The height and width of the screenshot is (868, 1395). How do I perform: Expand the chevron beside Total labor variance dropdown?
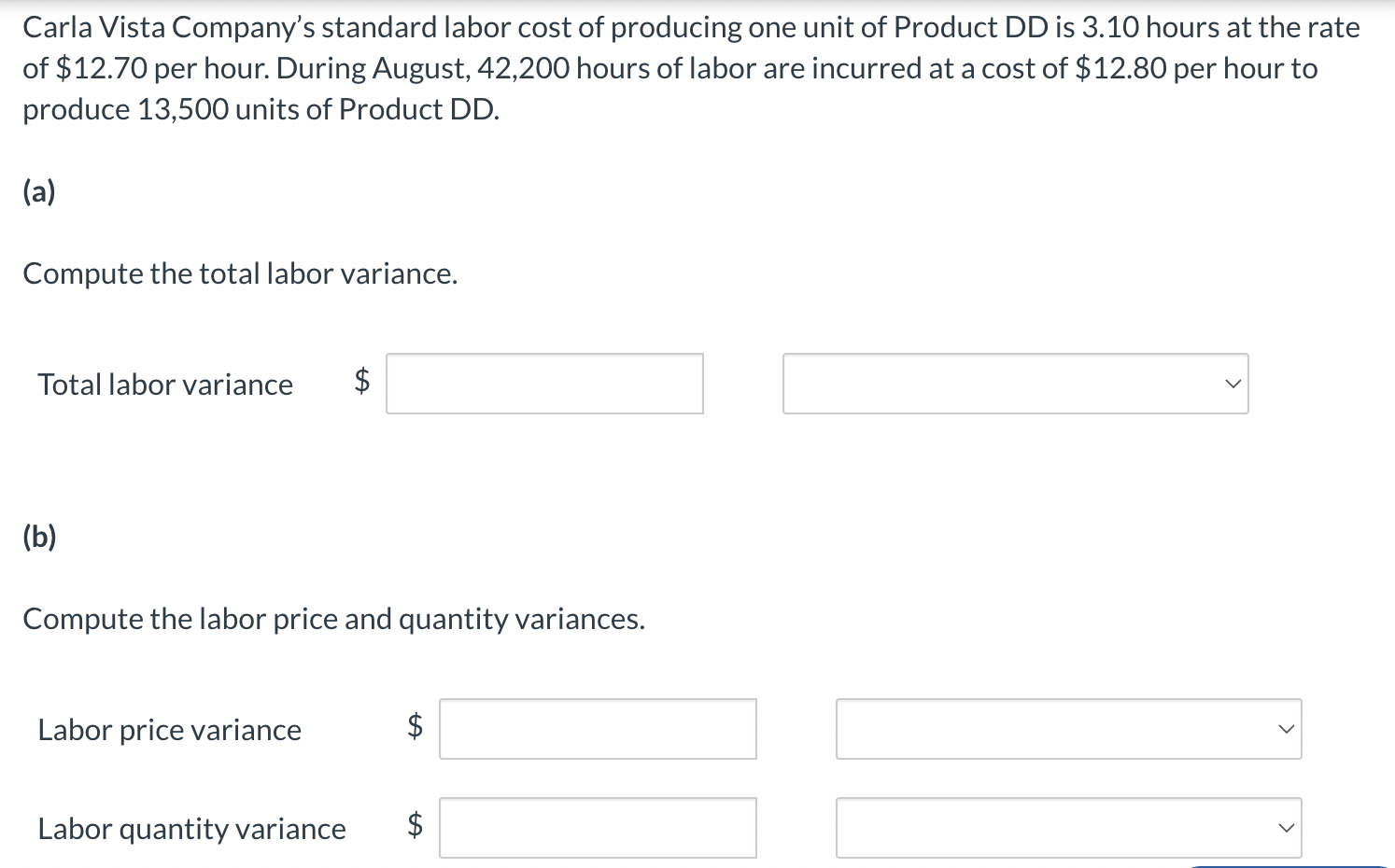point(1232,384)
